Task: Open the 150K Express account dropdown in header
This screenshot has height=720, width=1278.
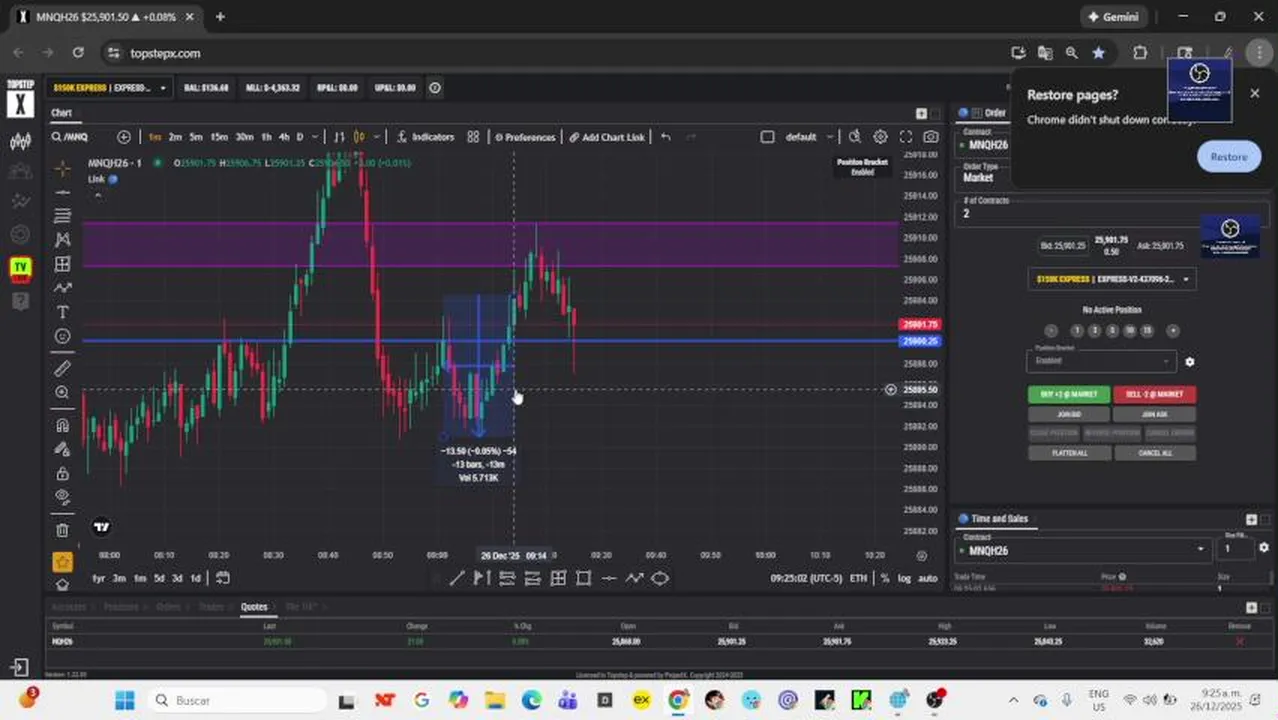Action: pos(110,88)
